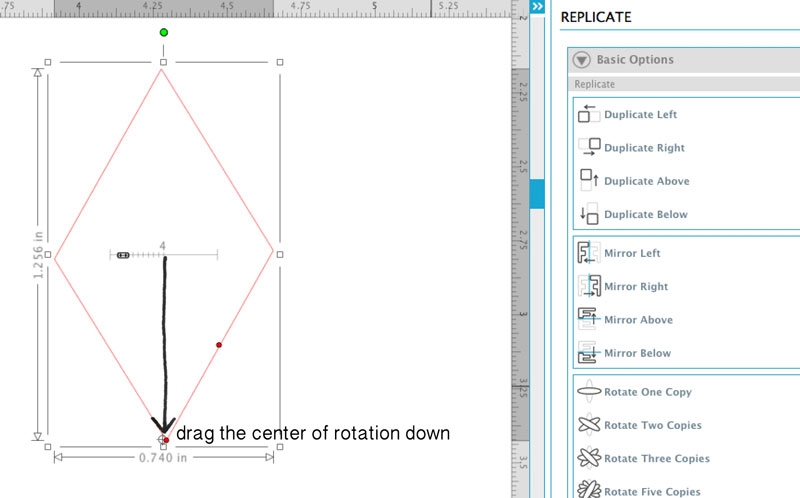Choose Mirror Right text option
Image resolution: width=800 pixels, height=498 pixels.
tap(636, 286)
